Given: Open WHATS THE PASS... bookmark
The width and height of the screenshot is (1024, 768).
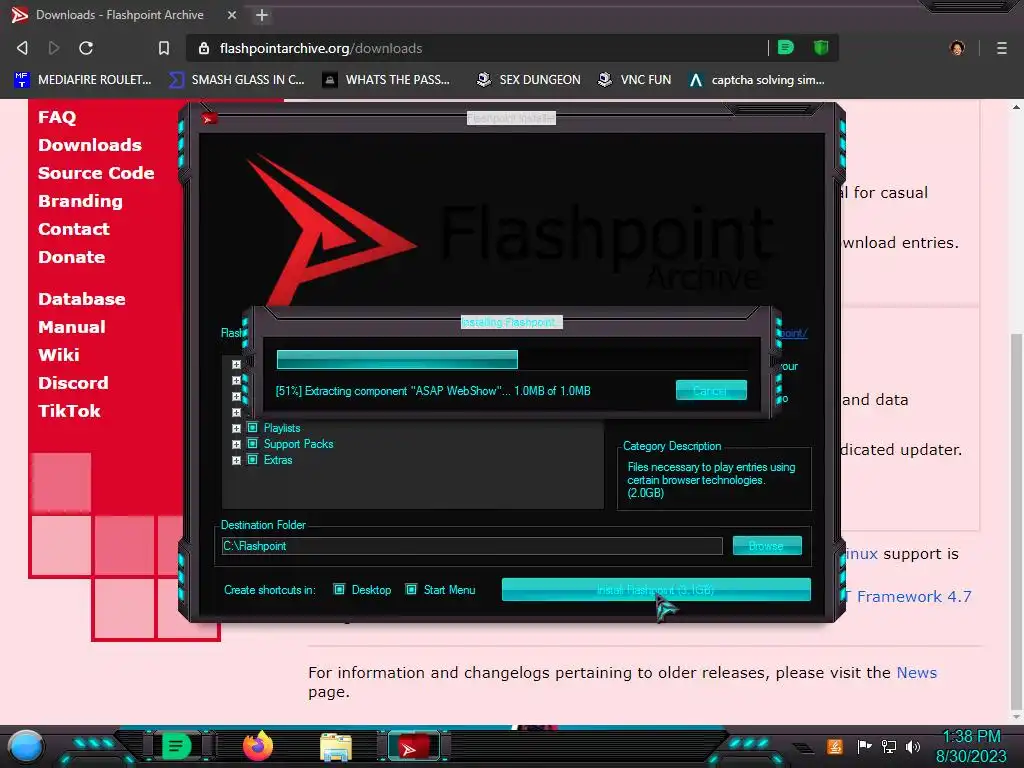Looking at the screenshot, I should (387, 80).
